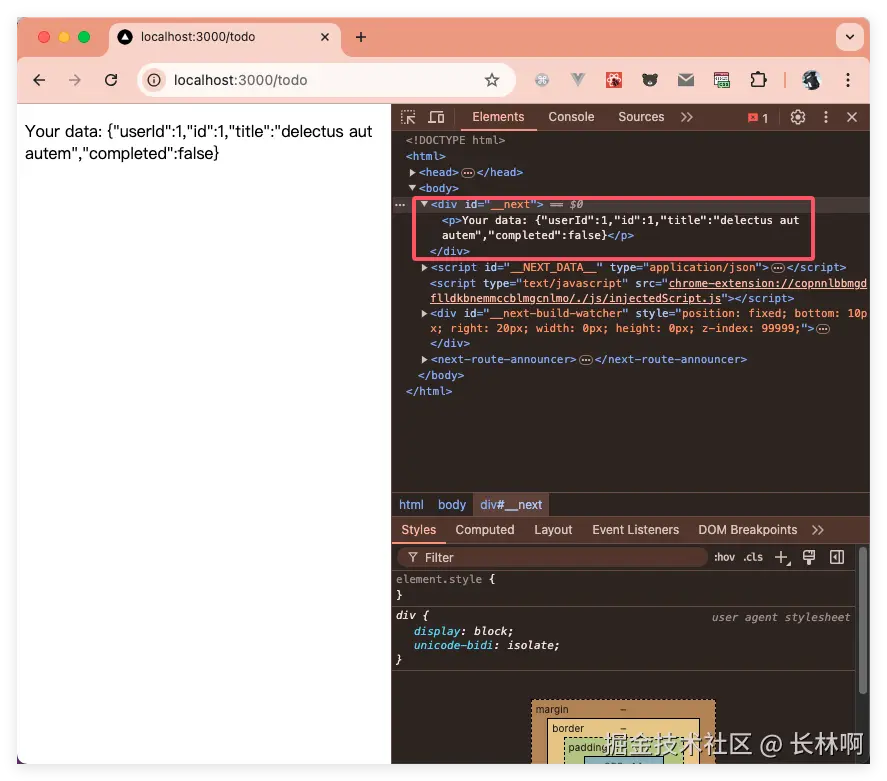Open Chrome's three-dot main menu
Viewport: 887px width, 781px height.
point(847,80)
